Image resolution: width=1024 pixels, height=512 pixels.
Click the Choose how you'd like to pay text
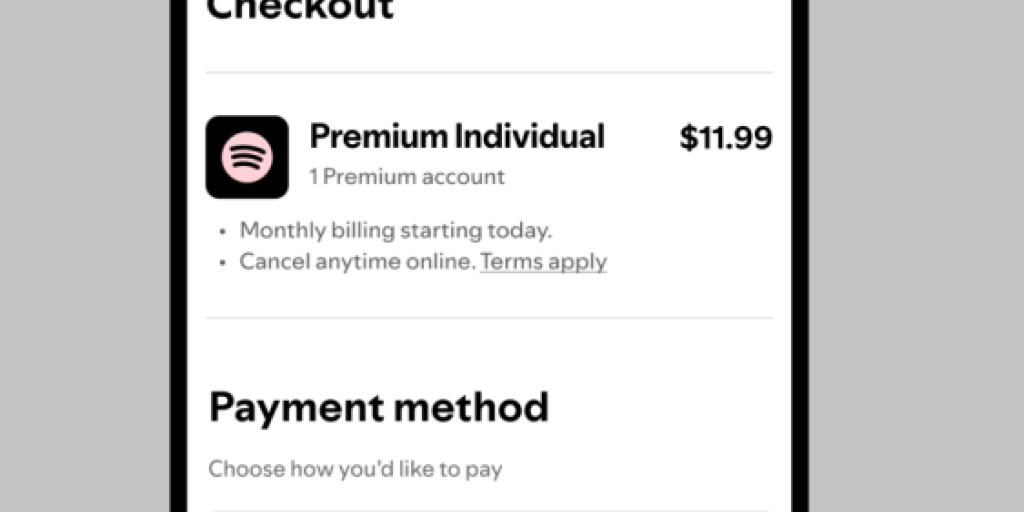[x=355, y=468]
